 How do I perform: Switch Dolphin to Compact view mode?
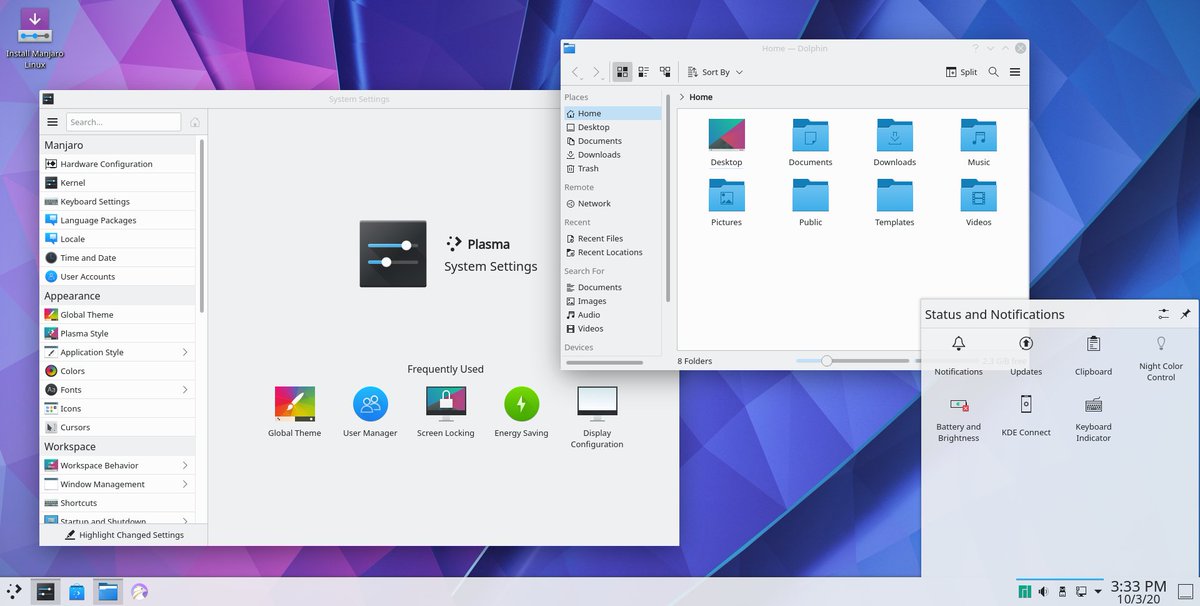[x=643, y=72]
